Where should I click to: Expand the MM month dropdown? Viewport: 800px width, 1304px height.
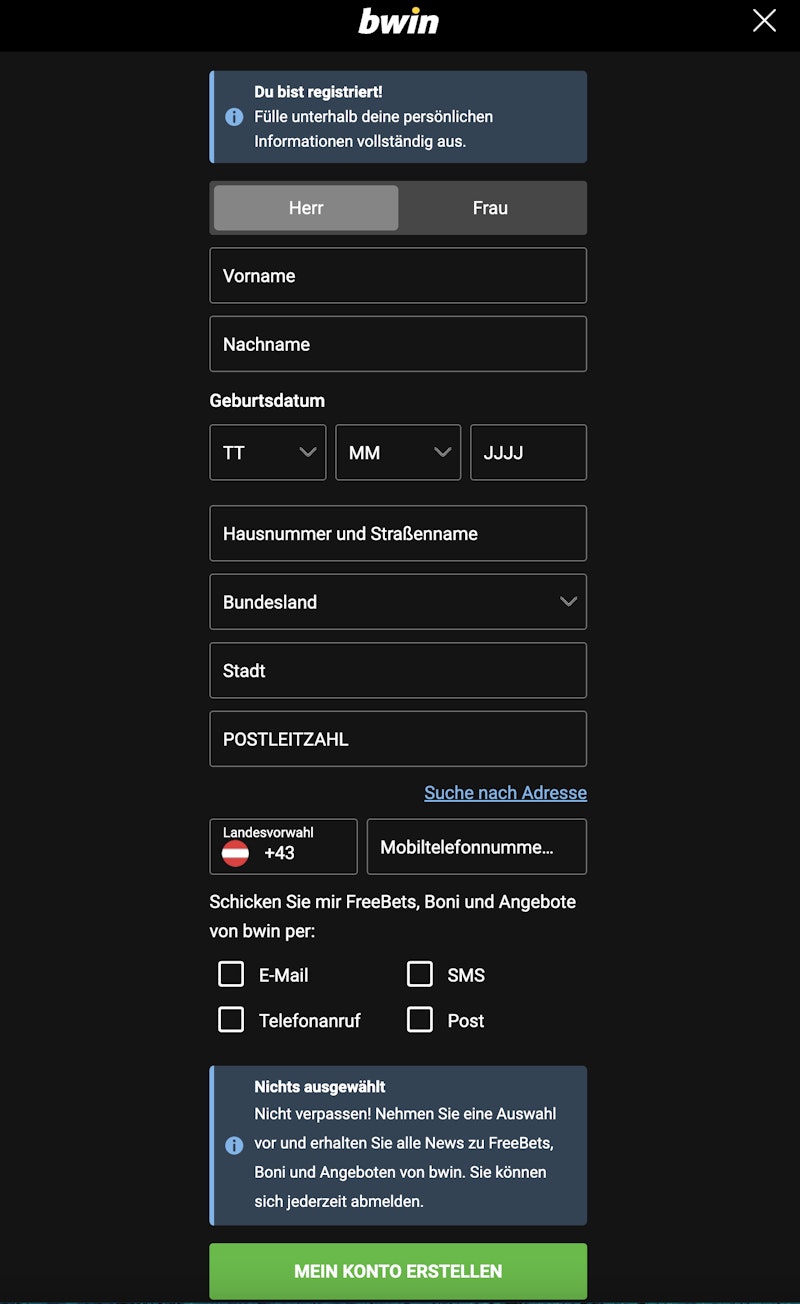(398, 453)
